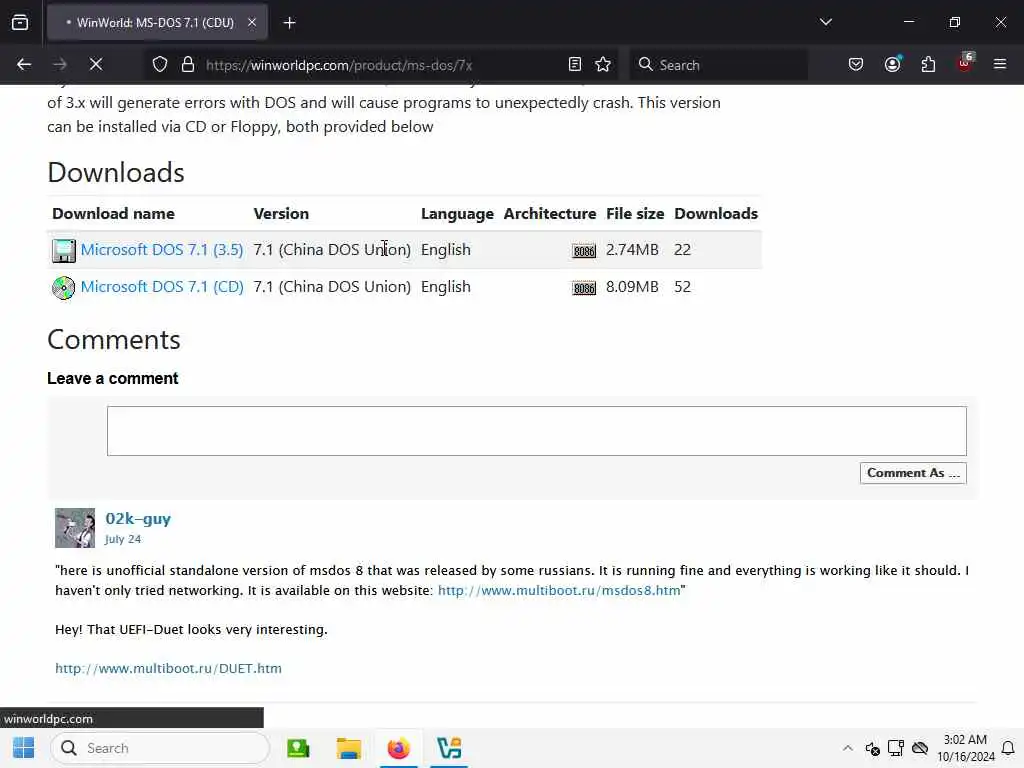The image size is (1024, 768).
Task: Click the muted volume tray icon
Action: (x=872, y=748)
